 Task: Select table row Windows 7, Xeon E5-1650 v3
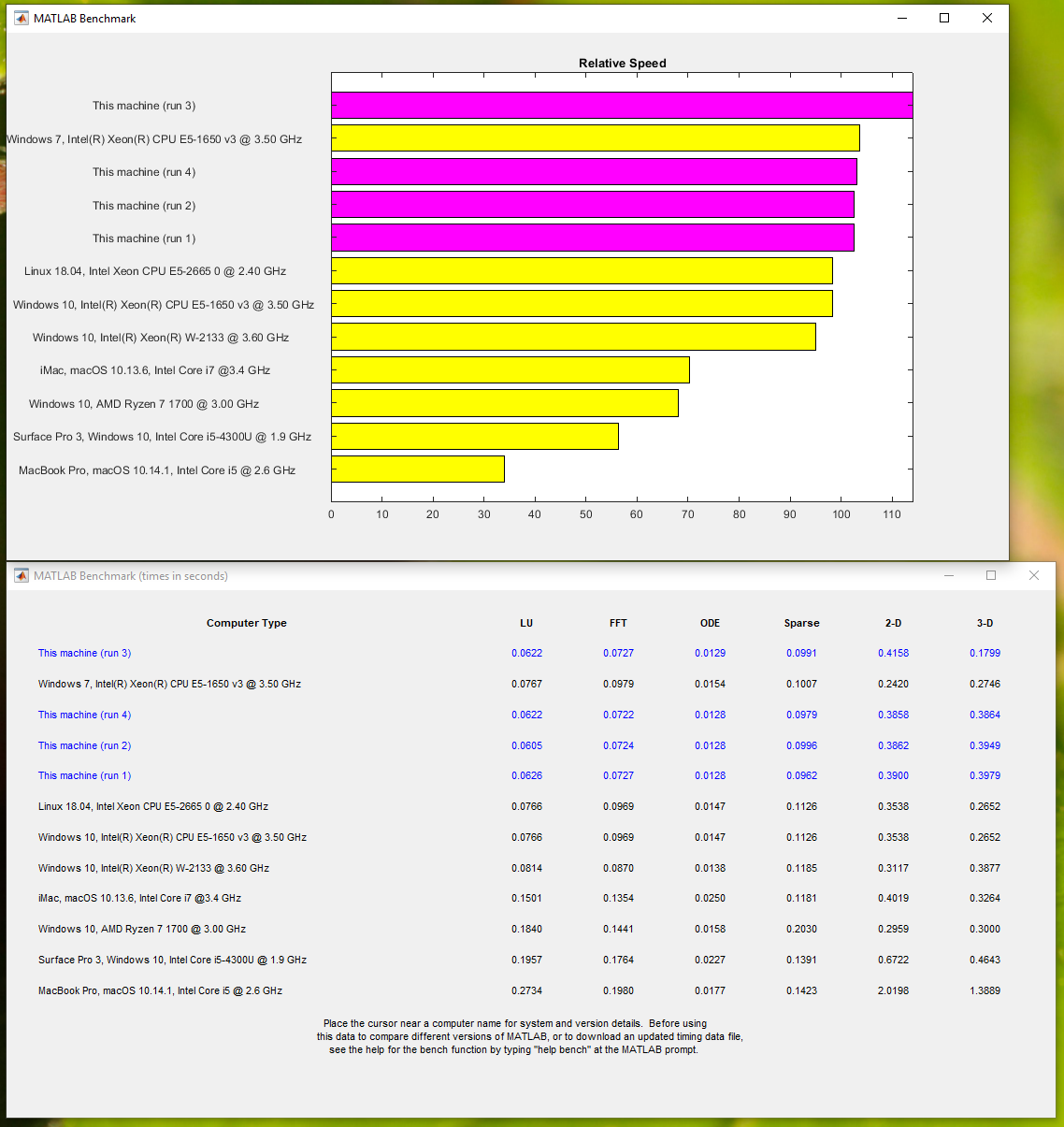pyautogui.click(x=519, y=684)
